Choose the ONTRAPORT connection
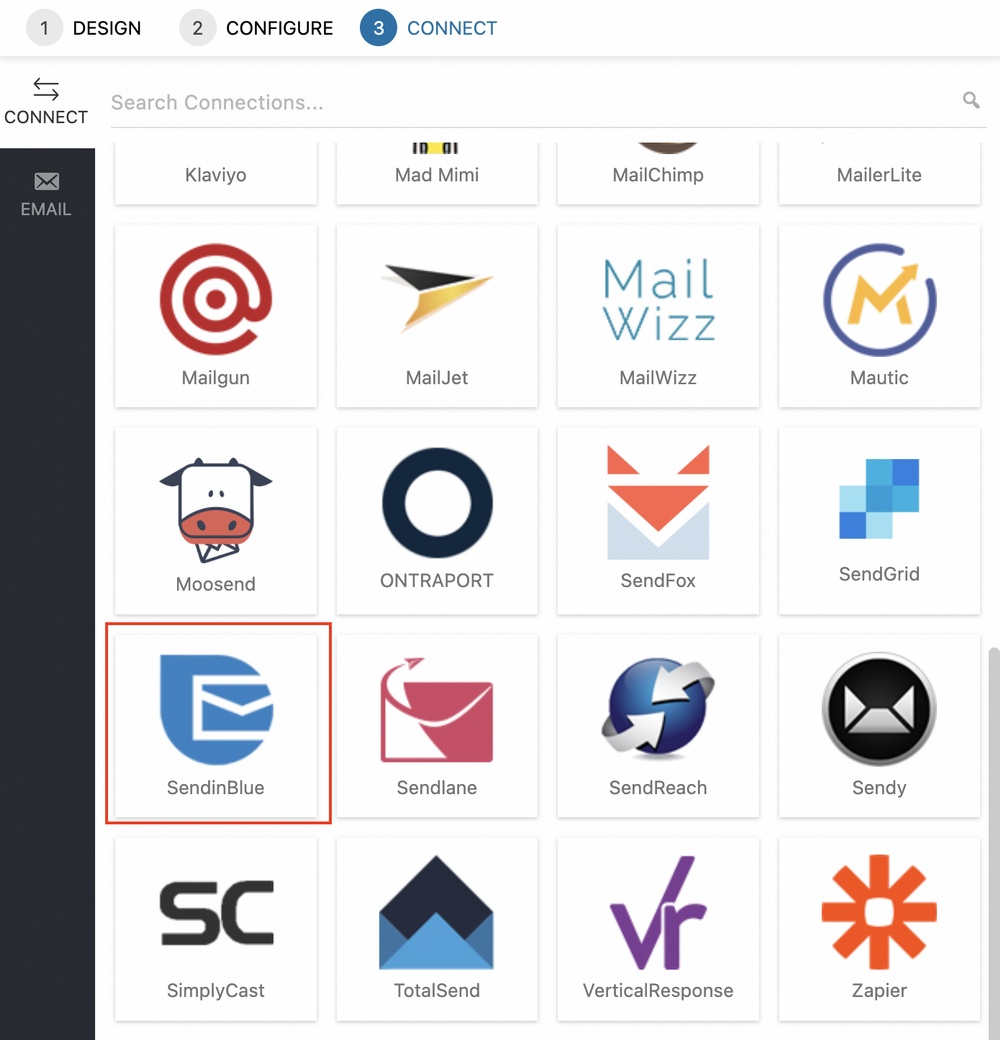 [437, 520]
